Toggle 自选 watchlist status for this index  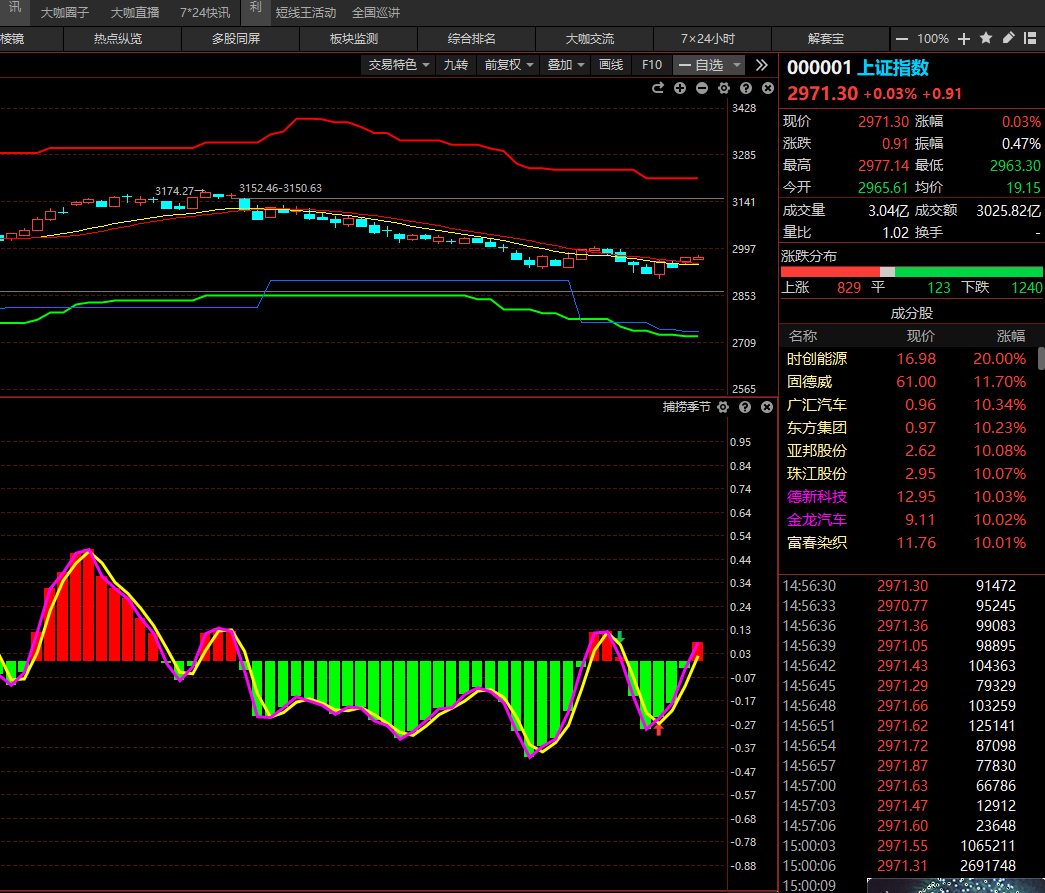pos(709,65)
